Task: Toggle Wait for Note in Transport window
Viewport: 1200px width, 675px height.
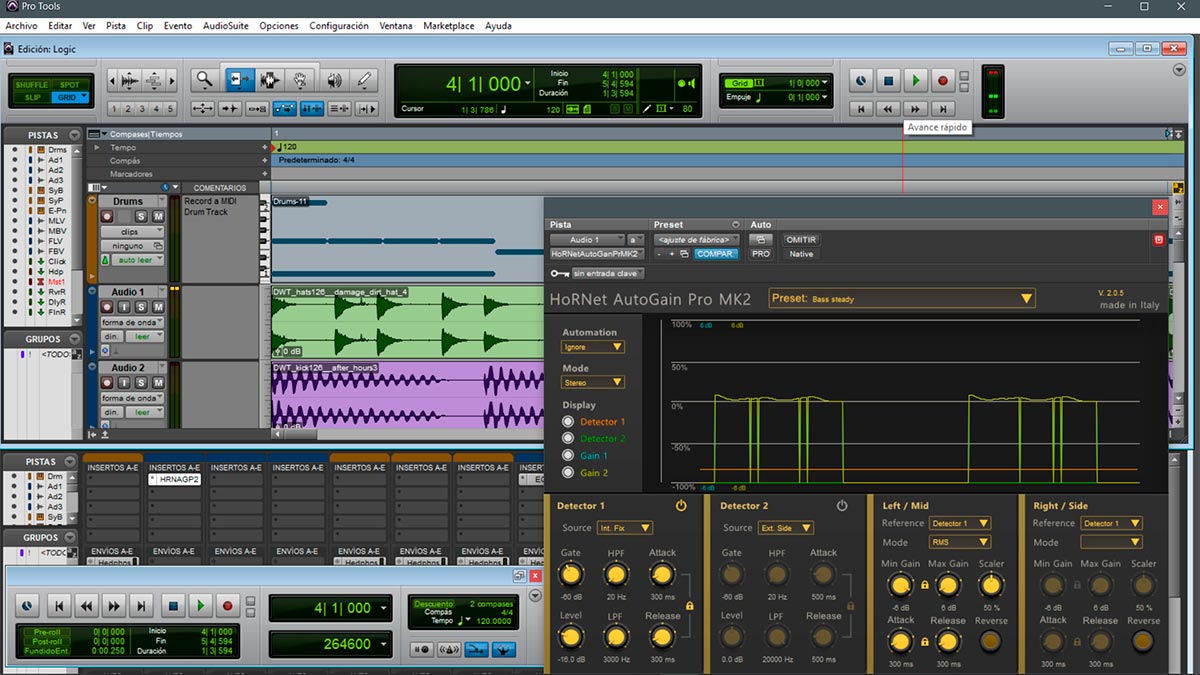Action: [422, 649]
